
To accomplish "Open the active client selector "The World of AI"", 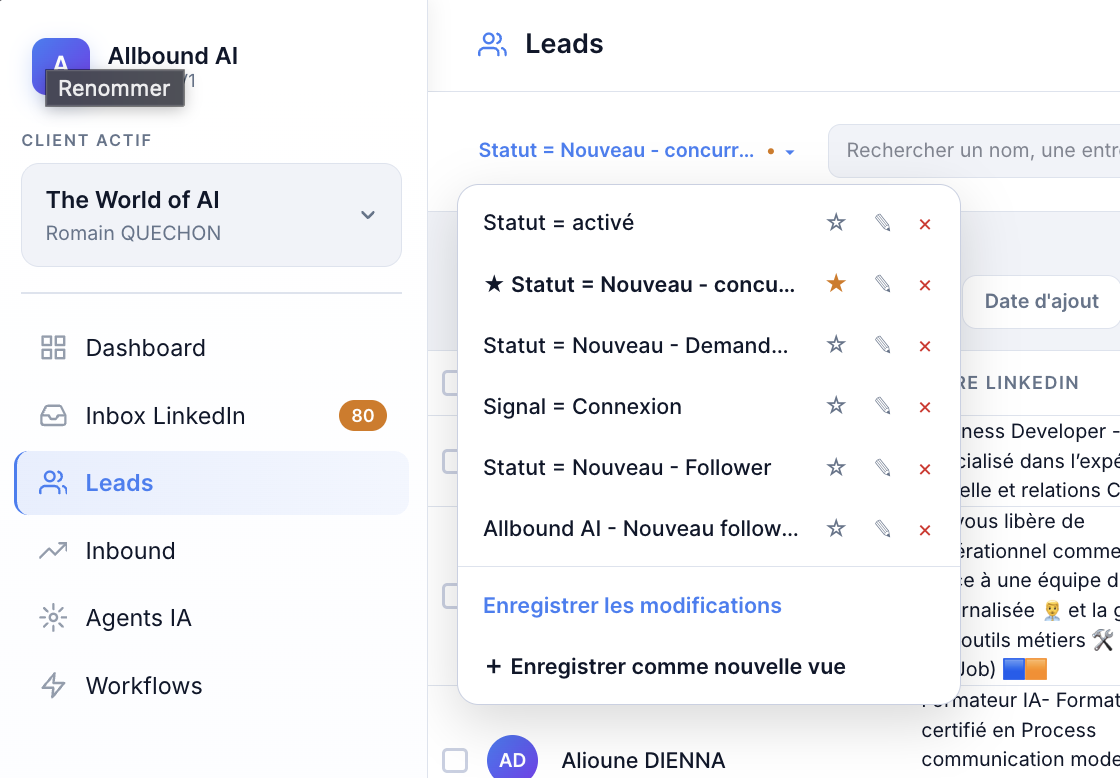I will coord(211,215).
